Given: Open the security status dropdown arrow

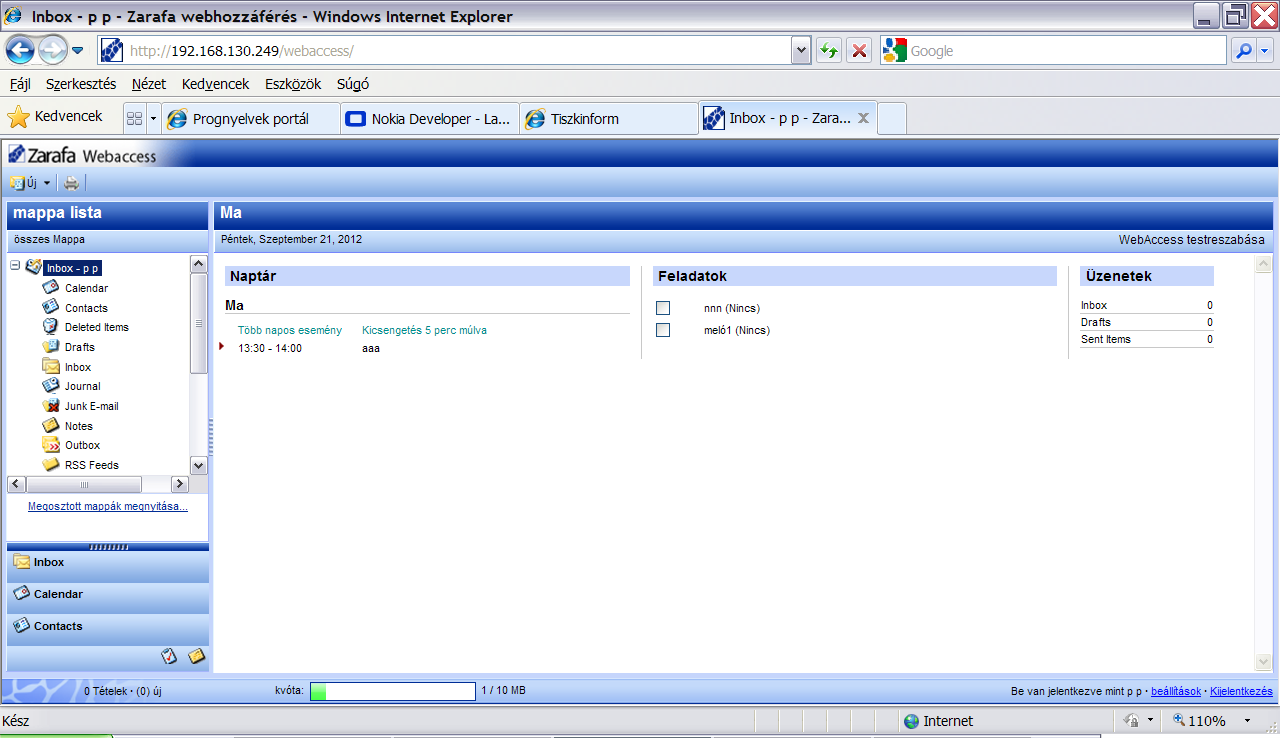Looking at the screenshot, I should tap(1150, 721).
